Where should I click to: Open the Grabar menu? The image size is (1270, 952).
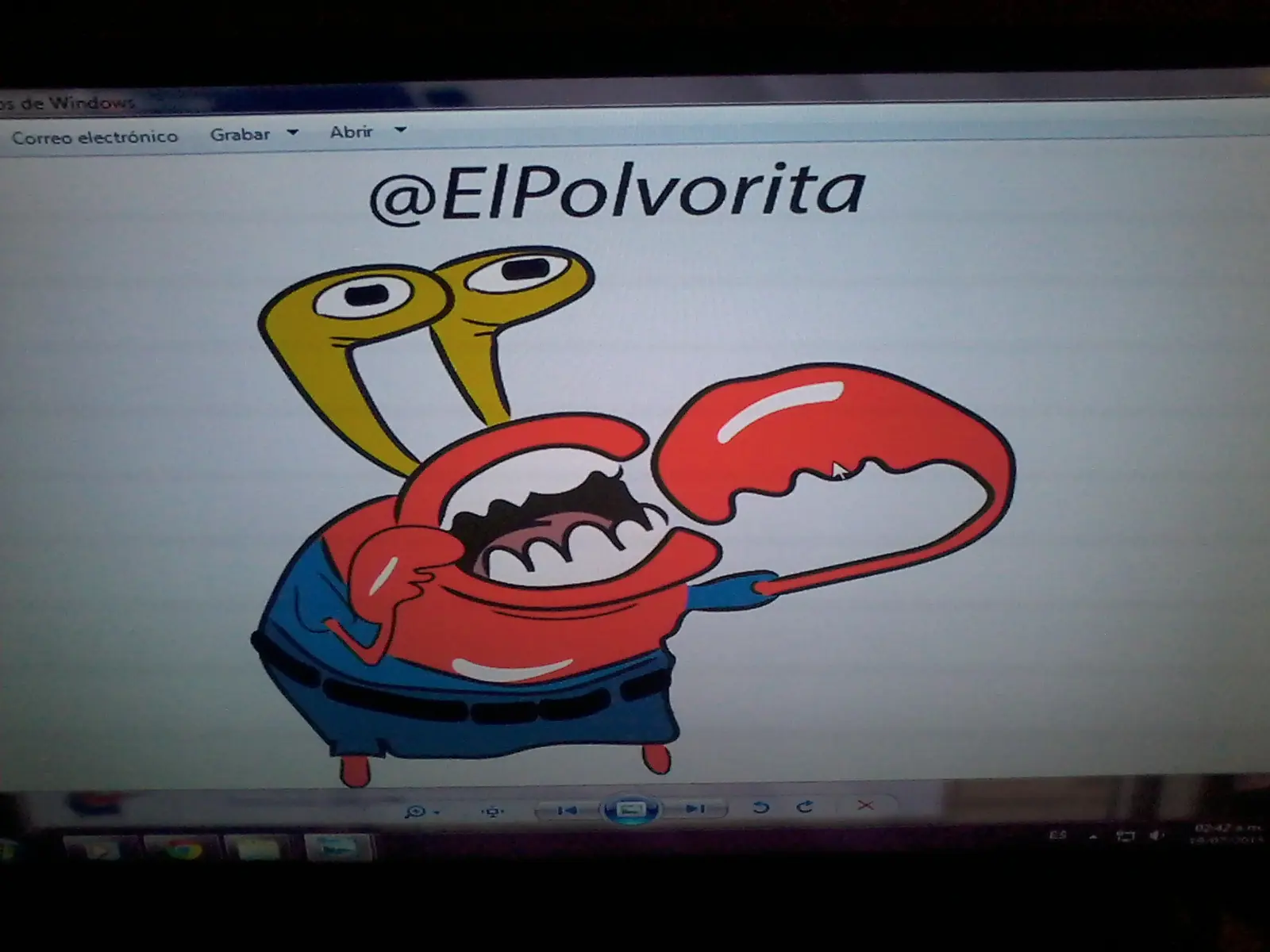pos(240,135)
